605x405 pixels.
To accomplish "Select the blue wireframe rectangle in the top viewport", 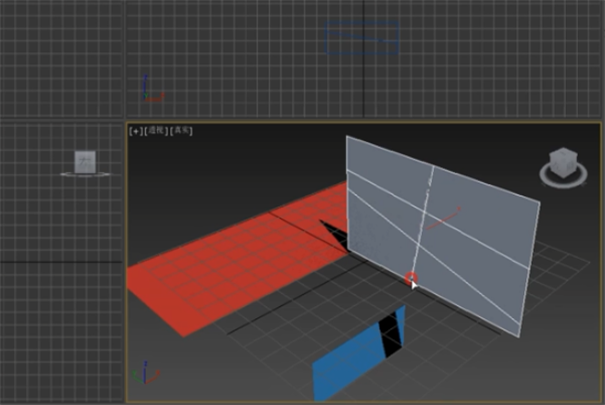I will click(x=362, y=38).
